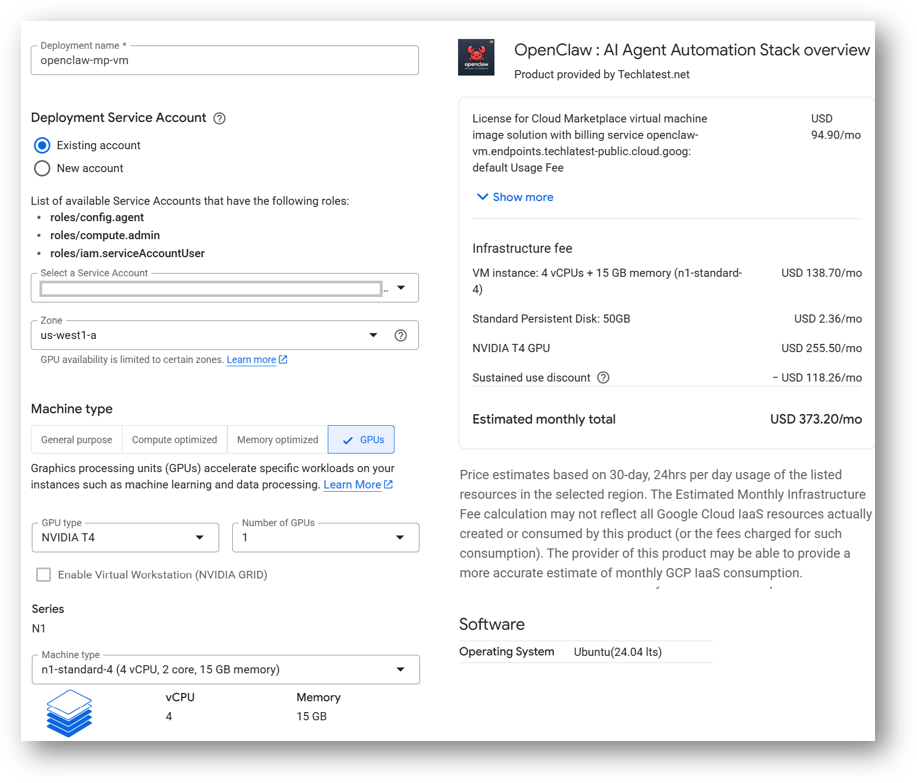Select the New account radio button

42,168
